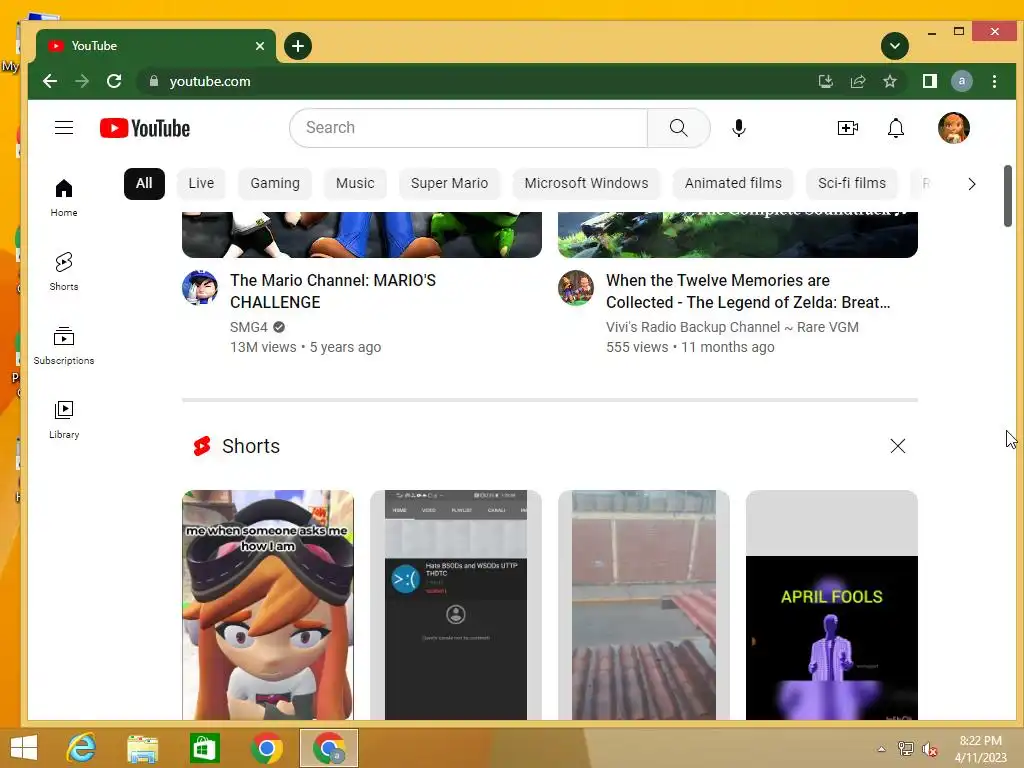
Task: Open the BSOD channel Short thumbnail
Action: (456, 605)
